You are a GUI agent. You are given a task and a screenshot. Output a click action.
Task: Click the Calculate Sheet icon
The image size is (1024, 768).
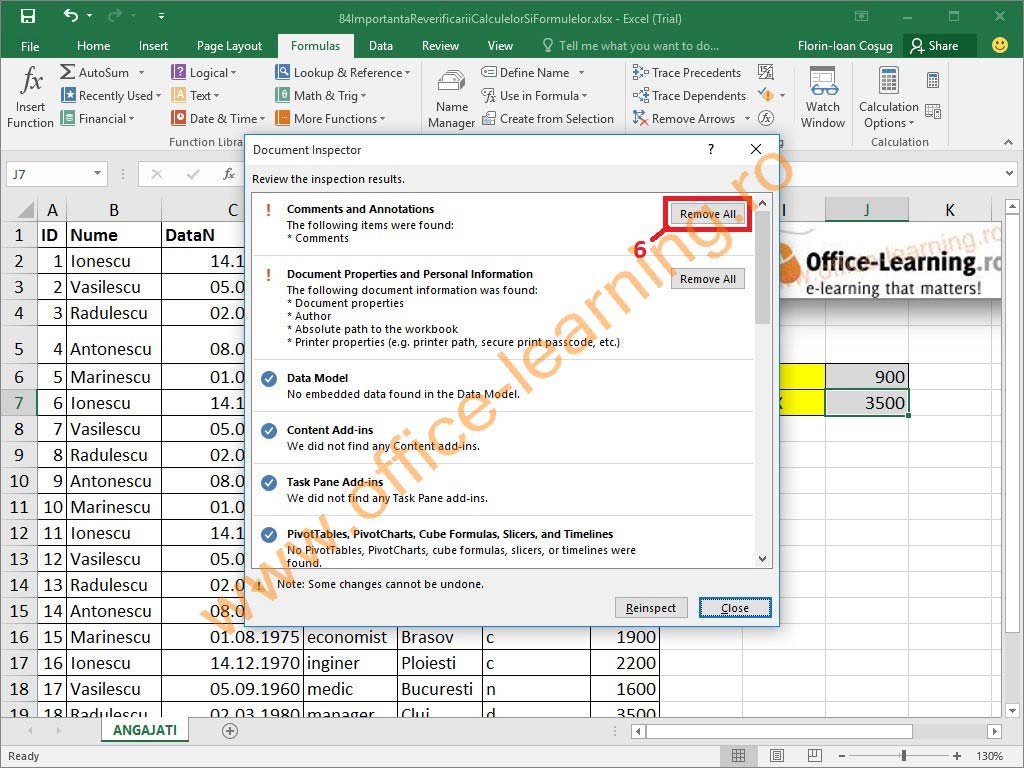pos(933,112)
